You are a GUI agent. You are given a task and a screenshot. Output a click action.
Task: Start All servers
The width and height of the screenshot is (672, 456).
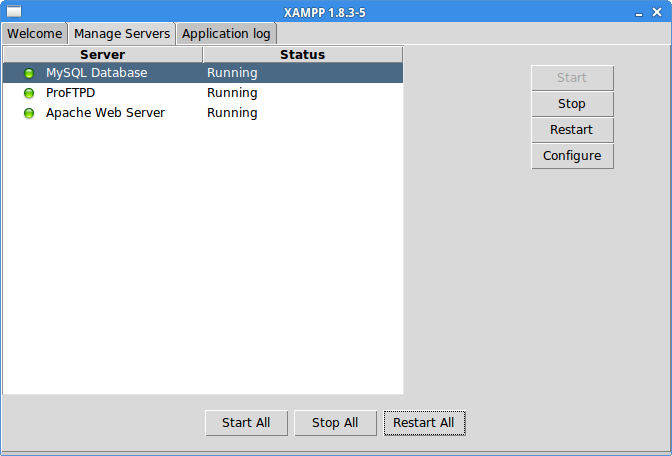pyautogui.click(x=246, y=423)
